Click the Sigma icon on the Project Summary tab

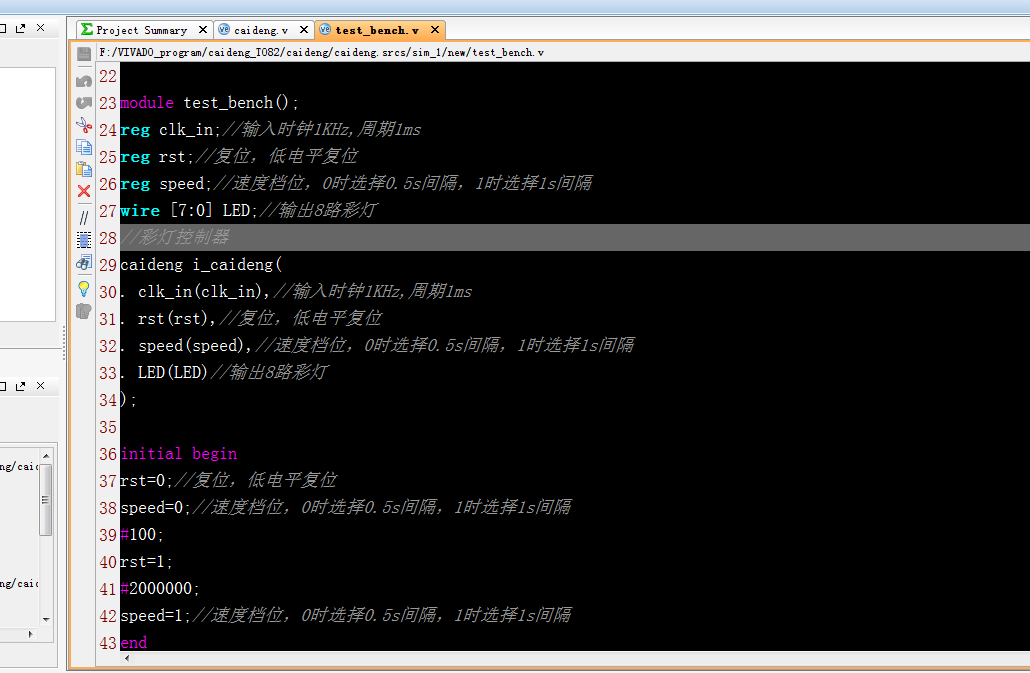[x=87, y=30]
